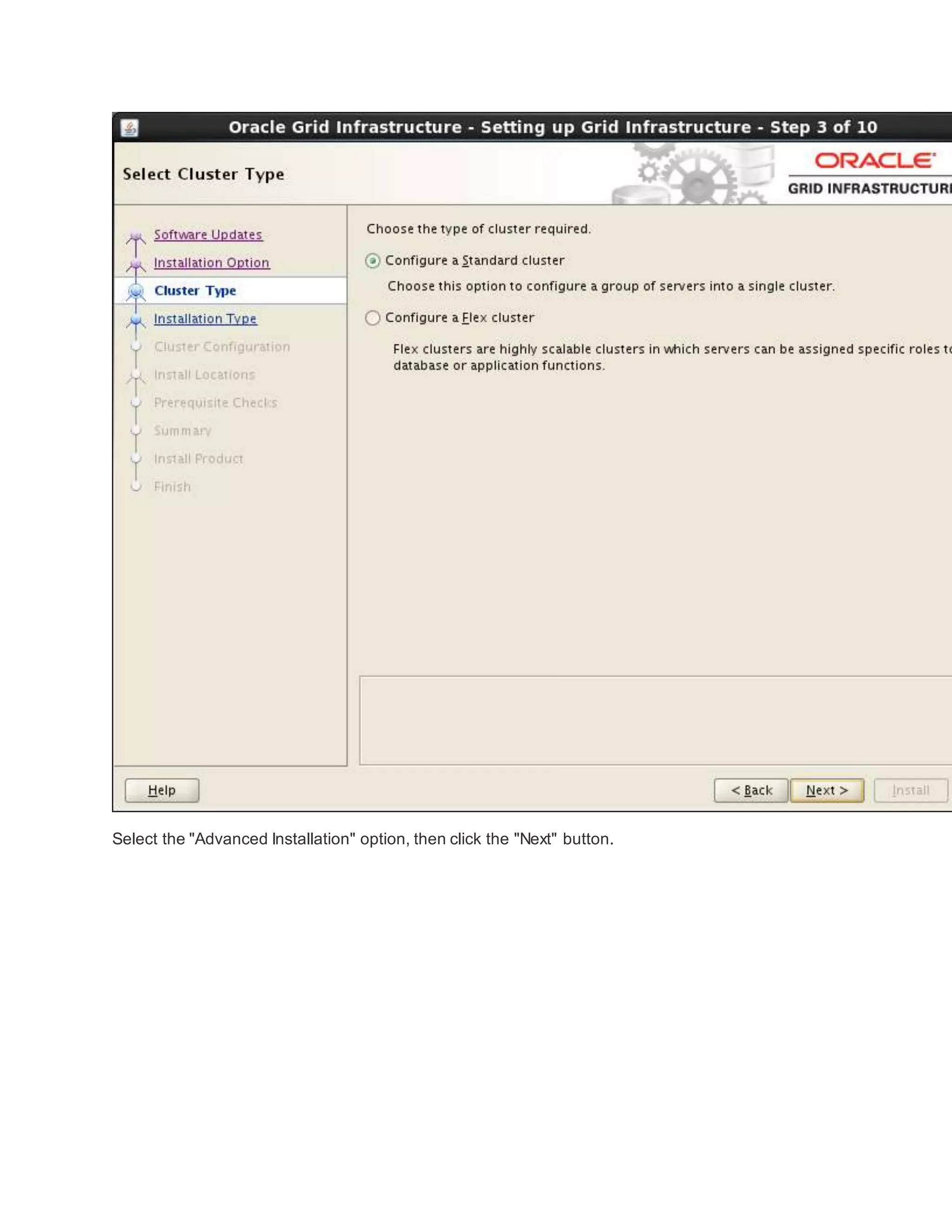Click the 'Select Cluster Type' heading
The height and width of the screenshot is (1232, 952).
pos(204,174)
